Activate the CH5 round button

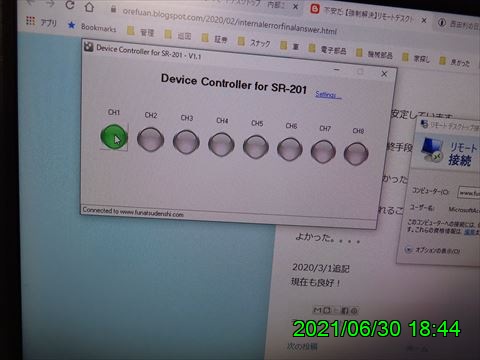pyautogui.click(x=256, y=147)
